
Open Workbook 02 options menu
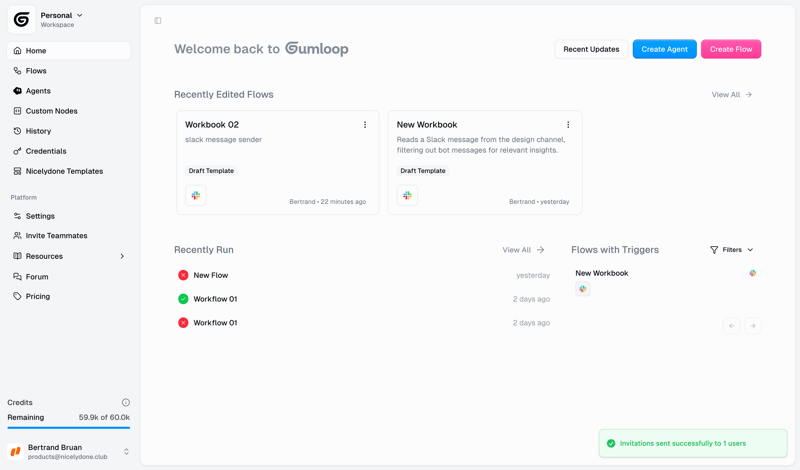[365, 125]
